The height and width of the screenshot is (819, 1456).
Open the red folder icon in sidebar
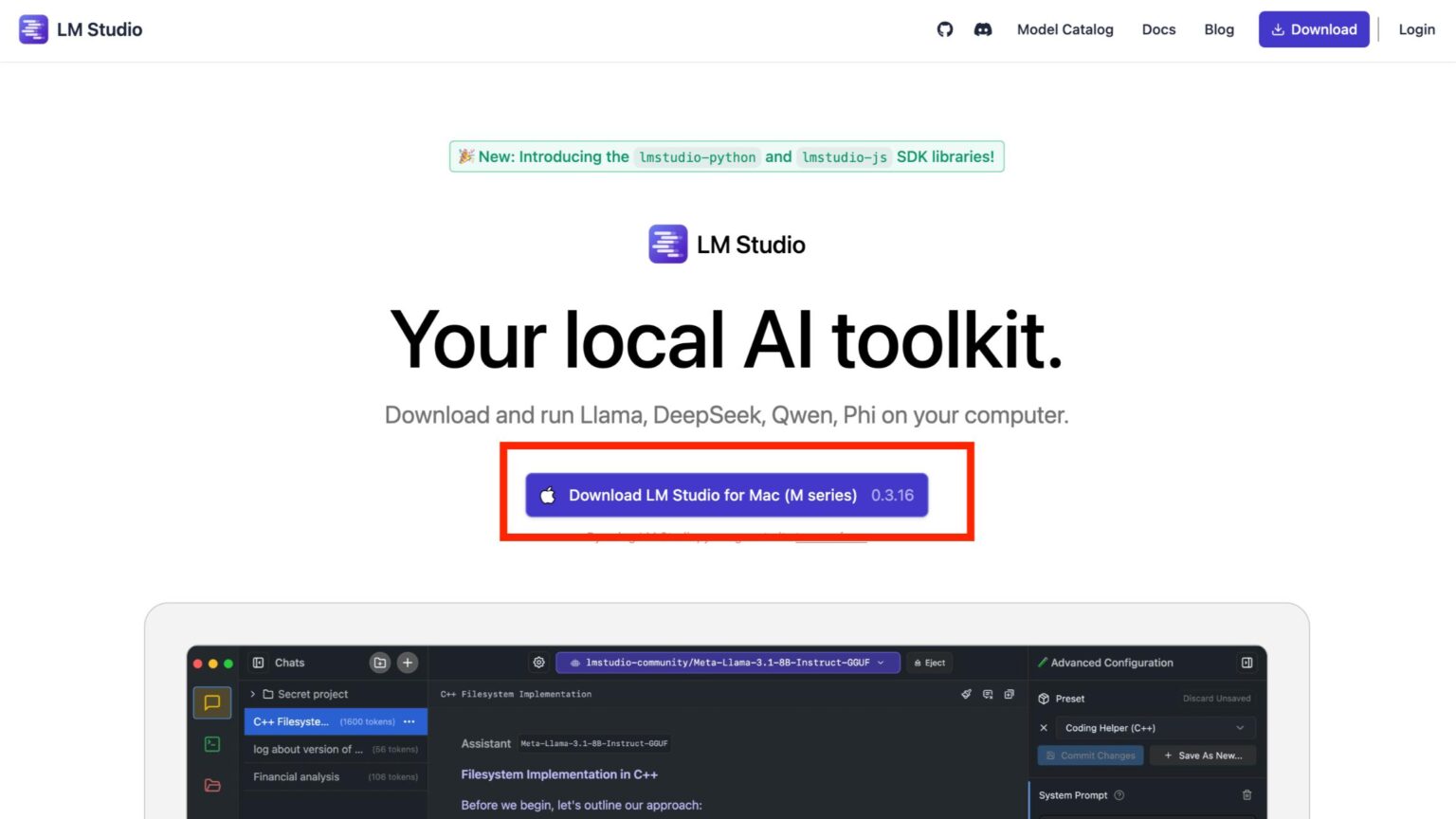point(212,785)
